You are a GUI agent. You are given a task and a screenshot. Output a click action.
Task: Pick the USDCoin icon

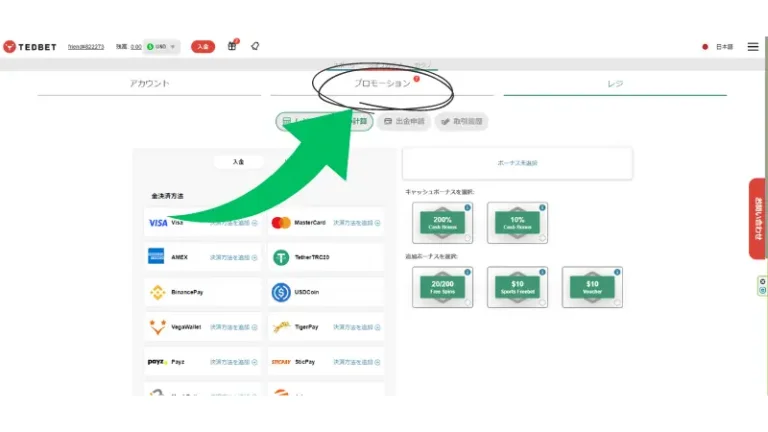[281, 292]
